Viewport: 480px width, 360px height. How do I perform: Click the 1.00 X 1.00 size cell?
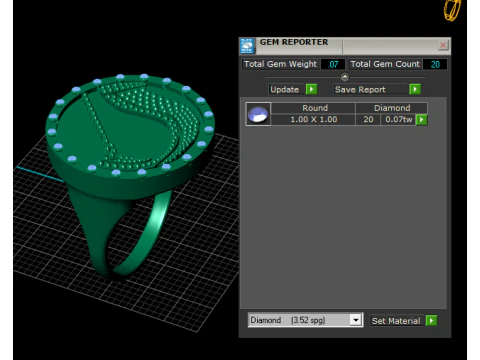pos(313,119)
